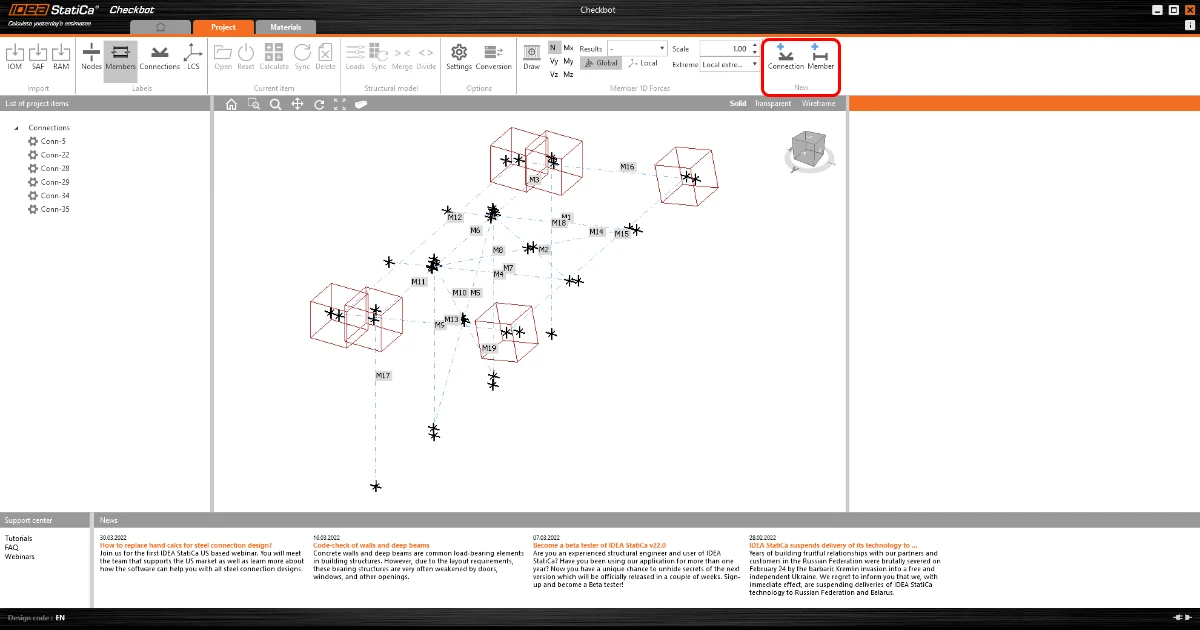
Task: Select the My force toggle
Action: 568,61
